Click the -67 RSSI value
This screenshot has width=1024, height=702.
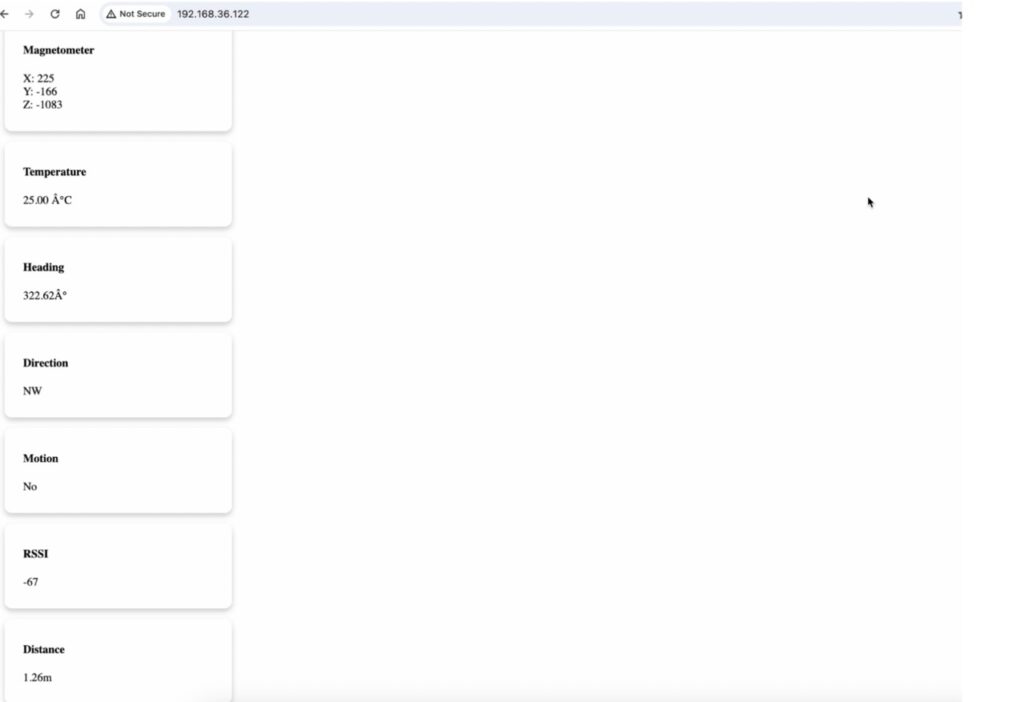tap(31, 582)
